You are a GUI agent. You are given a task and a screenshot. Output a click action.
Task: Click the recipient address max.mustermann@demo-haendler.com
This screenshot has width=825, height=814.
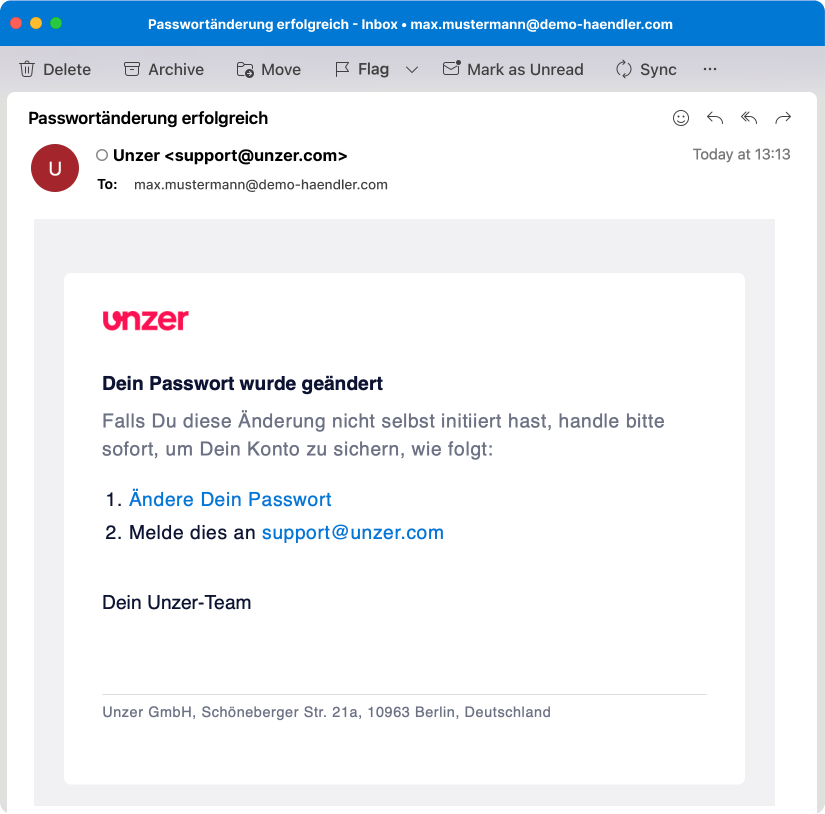(261, 185)
